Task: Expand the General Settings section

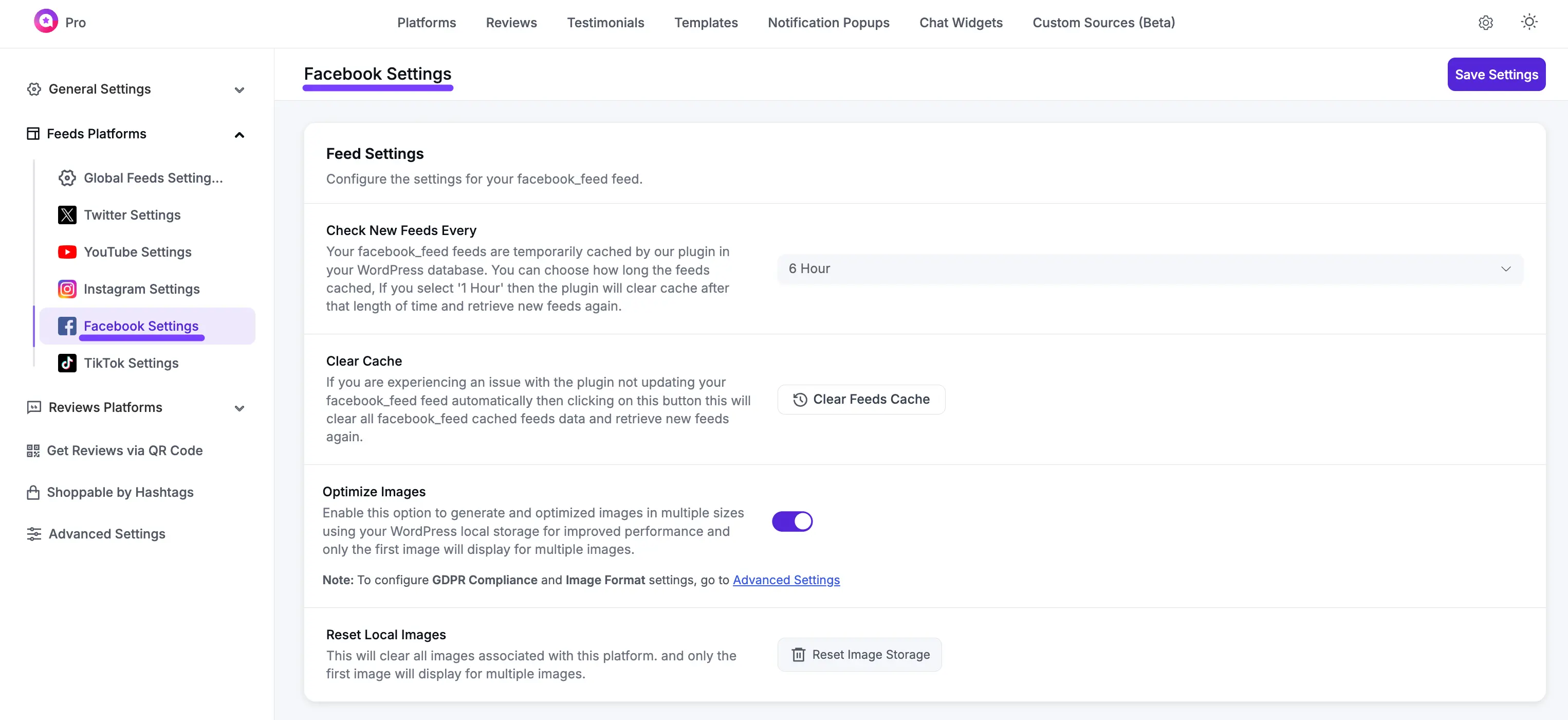Action: coord(239,90)
